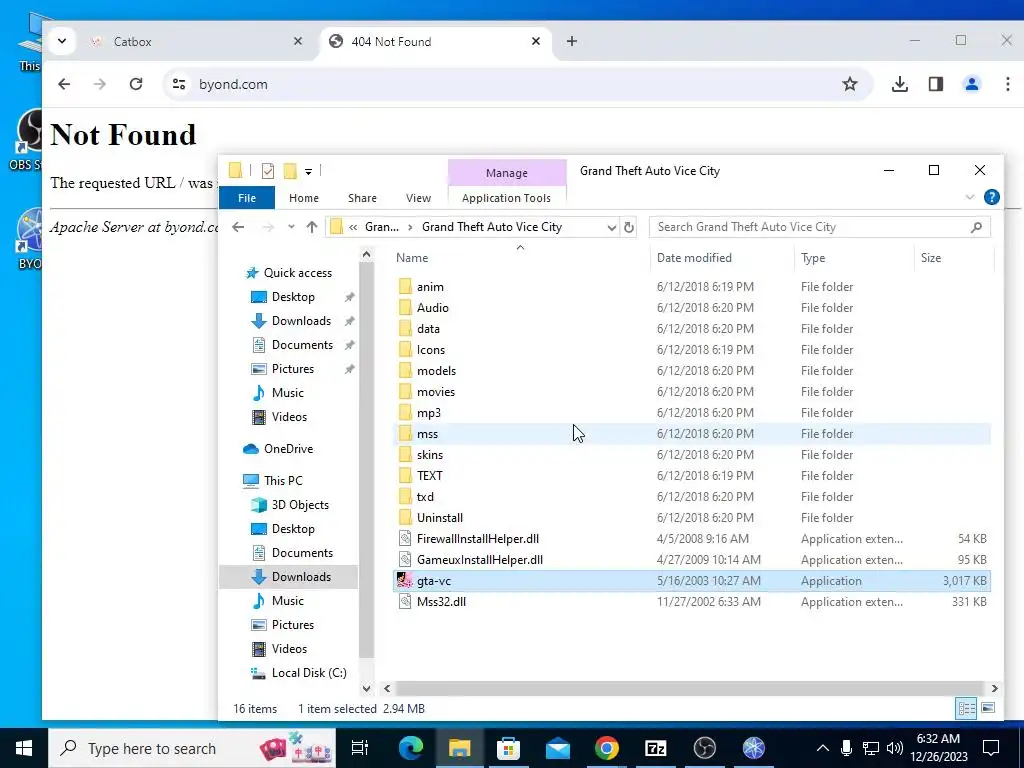Close the 404 Not Found tab
The image size is (1024, 768).
click(536, 41)
